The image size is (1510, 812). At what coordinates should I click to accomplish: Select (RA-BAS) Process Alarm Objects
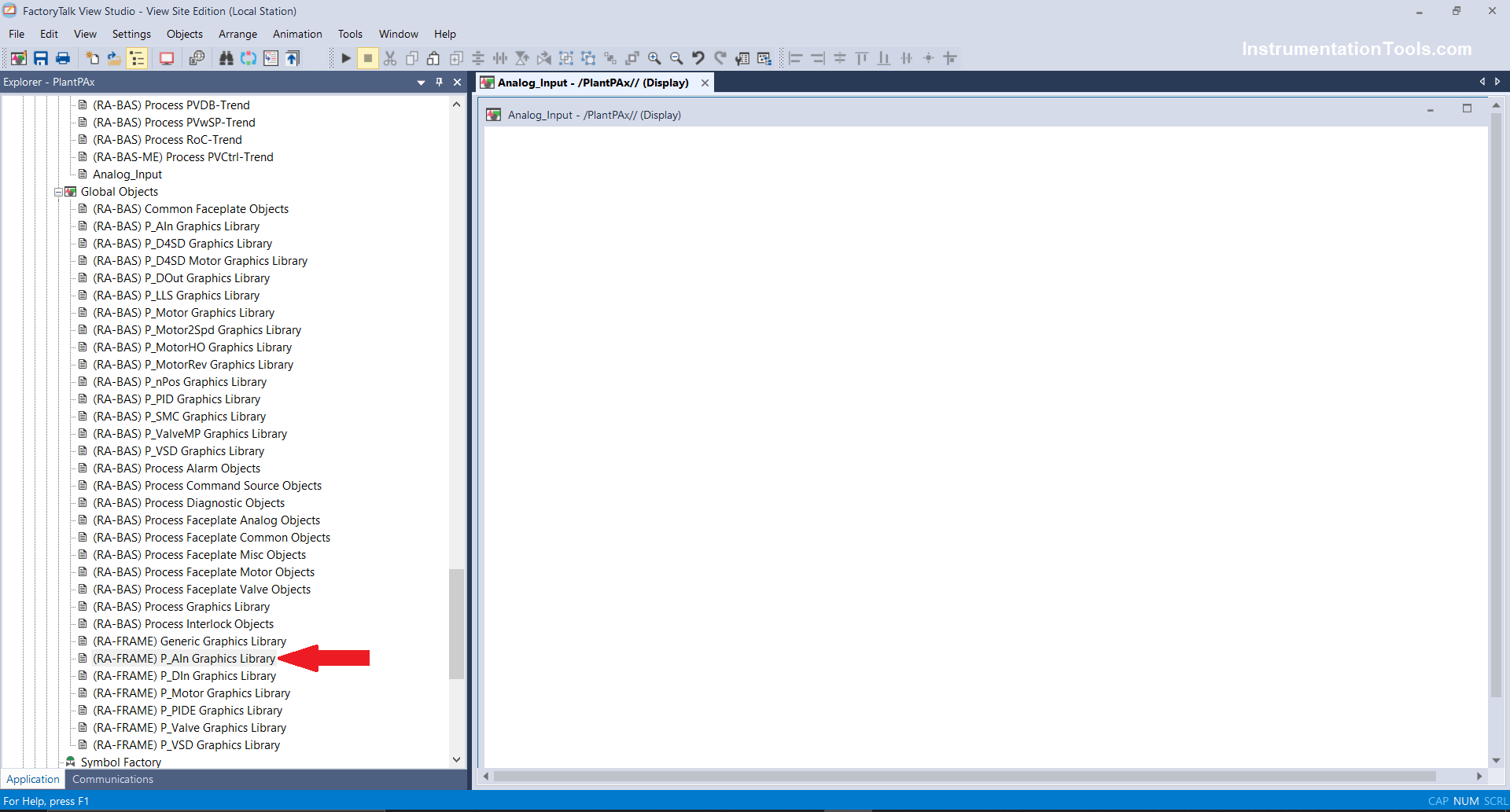click(x=176, y=468)
